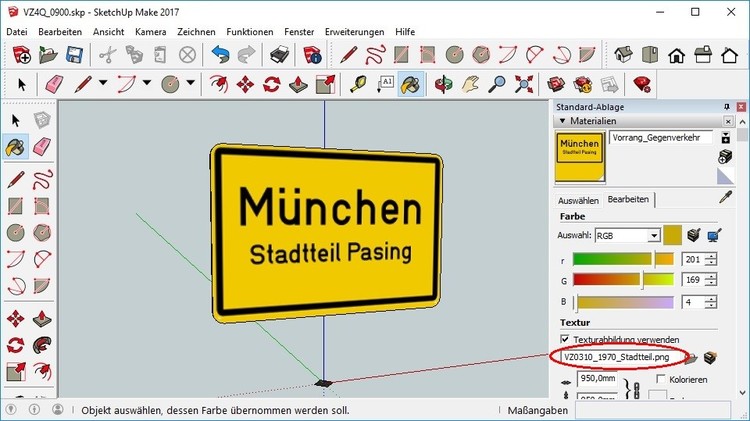Open the Erweiterungen menu
The image size is (750, 421).
[354, 32]
